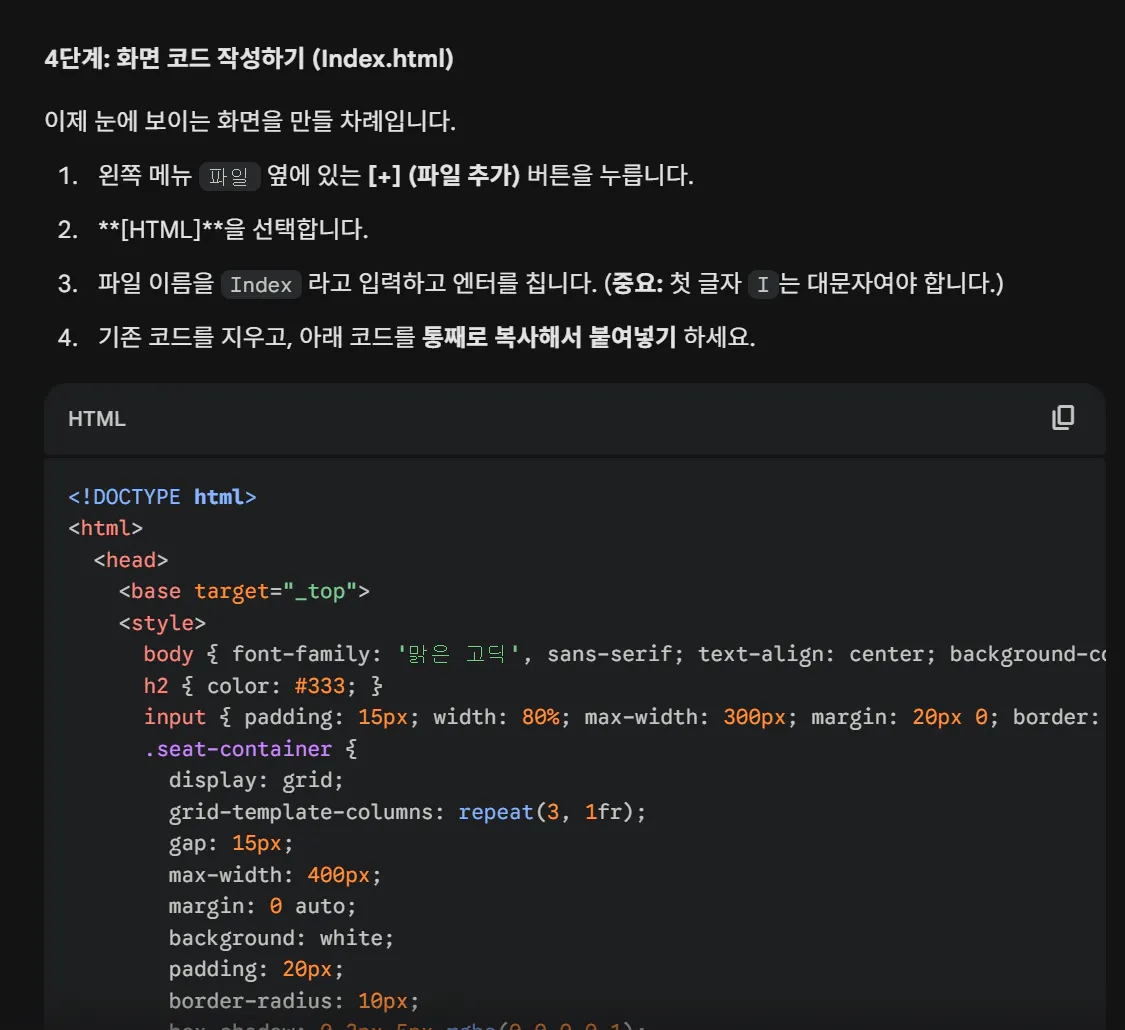
Task: Click the Index inline code badge
Action: [x=261, y=284]
